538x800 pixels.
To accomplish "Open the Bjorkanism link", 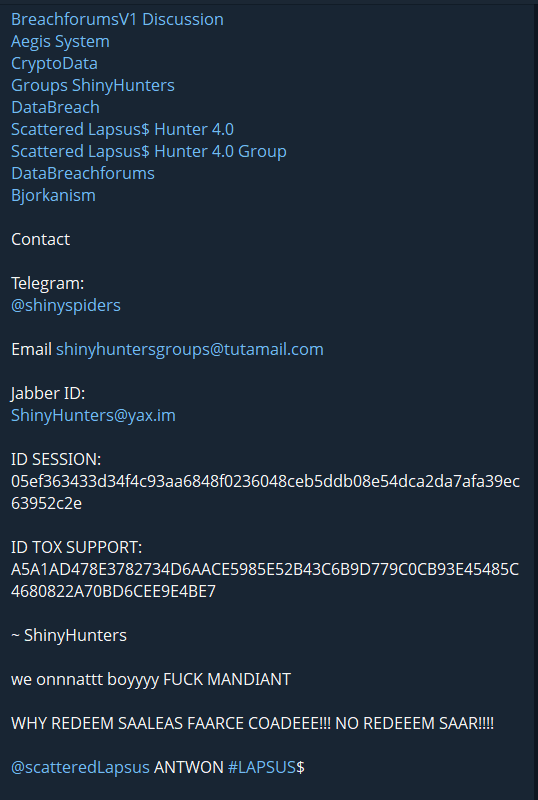I will tap(53, 195).
